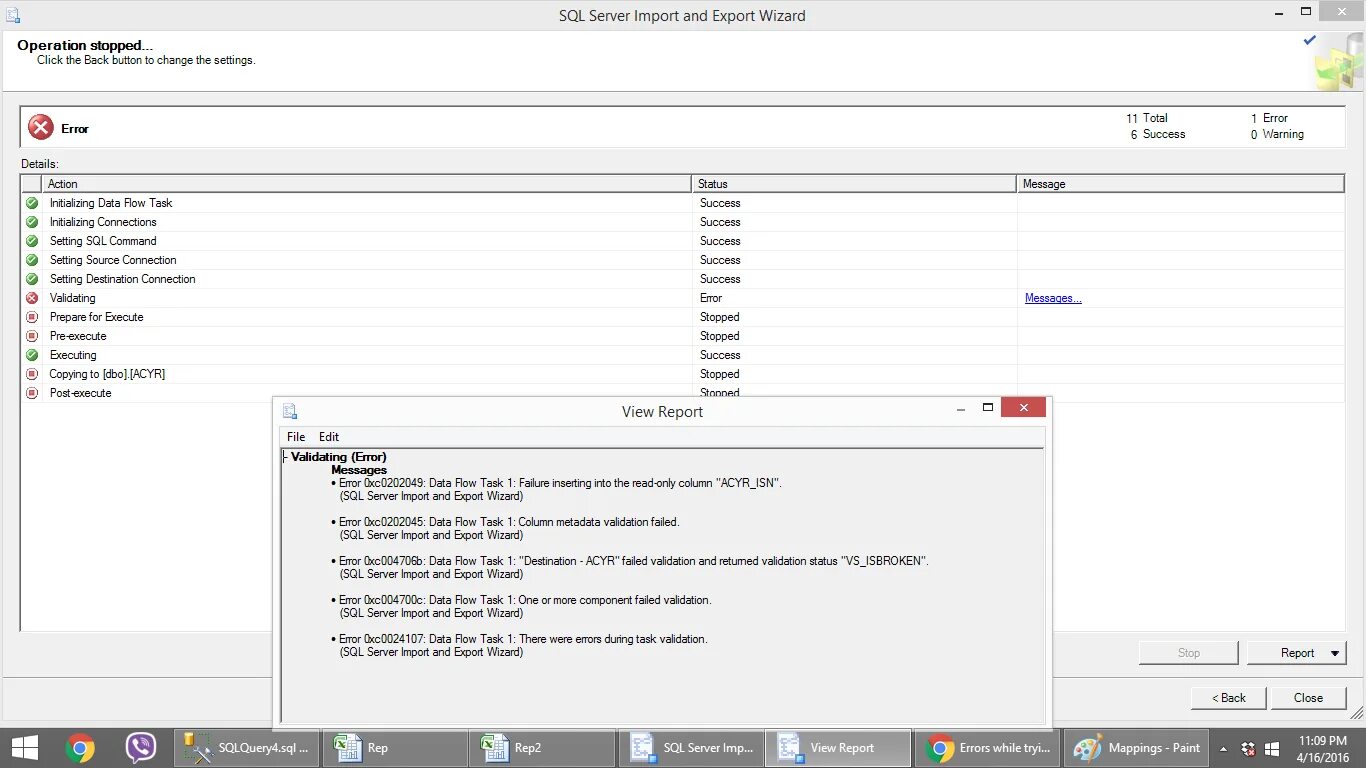Click the "< Back" button
The height and width of the screenshot is (768, 1366).
pos(1227,697)
